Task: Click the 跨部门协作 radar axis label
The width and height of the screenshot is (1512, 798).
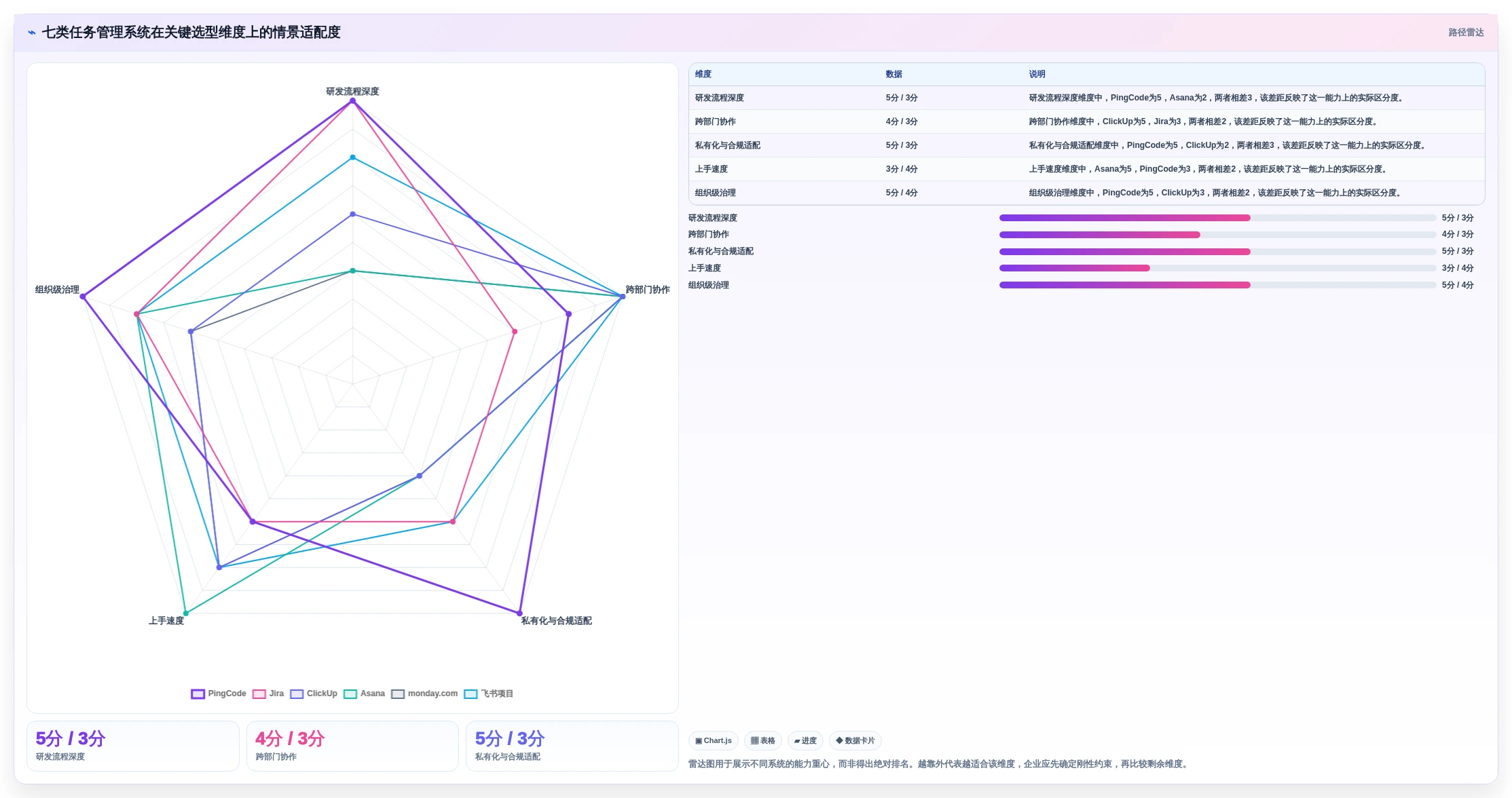Action: tap(648, 290)
